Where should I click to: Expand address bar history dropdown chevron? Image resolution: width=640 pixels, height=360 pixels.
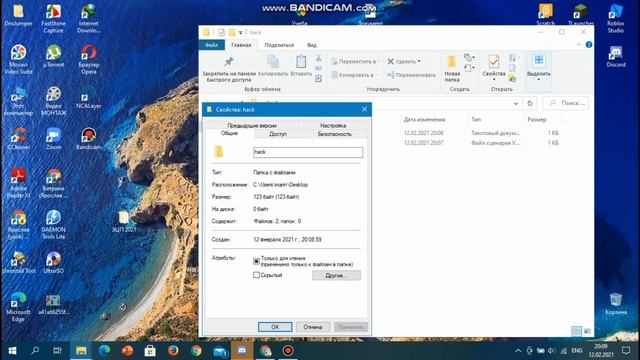pyautogui.click(x=516, y=103)
